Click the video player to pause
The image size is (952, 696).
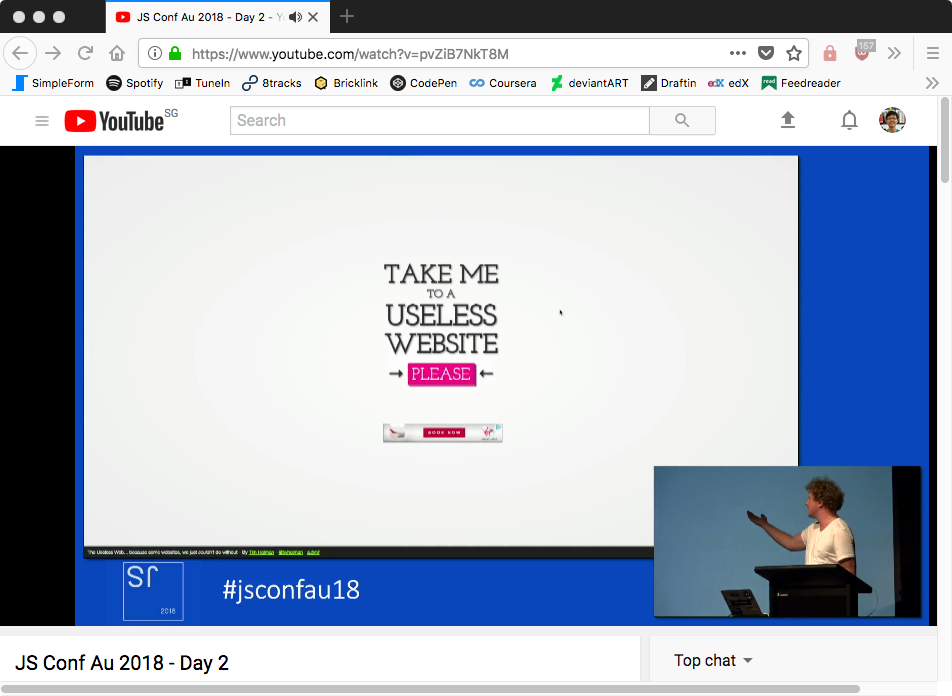[x=468, y=386]
